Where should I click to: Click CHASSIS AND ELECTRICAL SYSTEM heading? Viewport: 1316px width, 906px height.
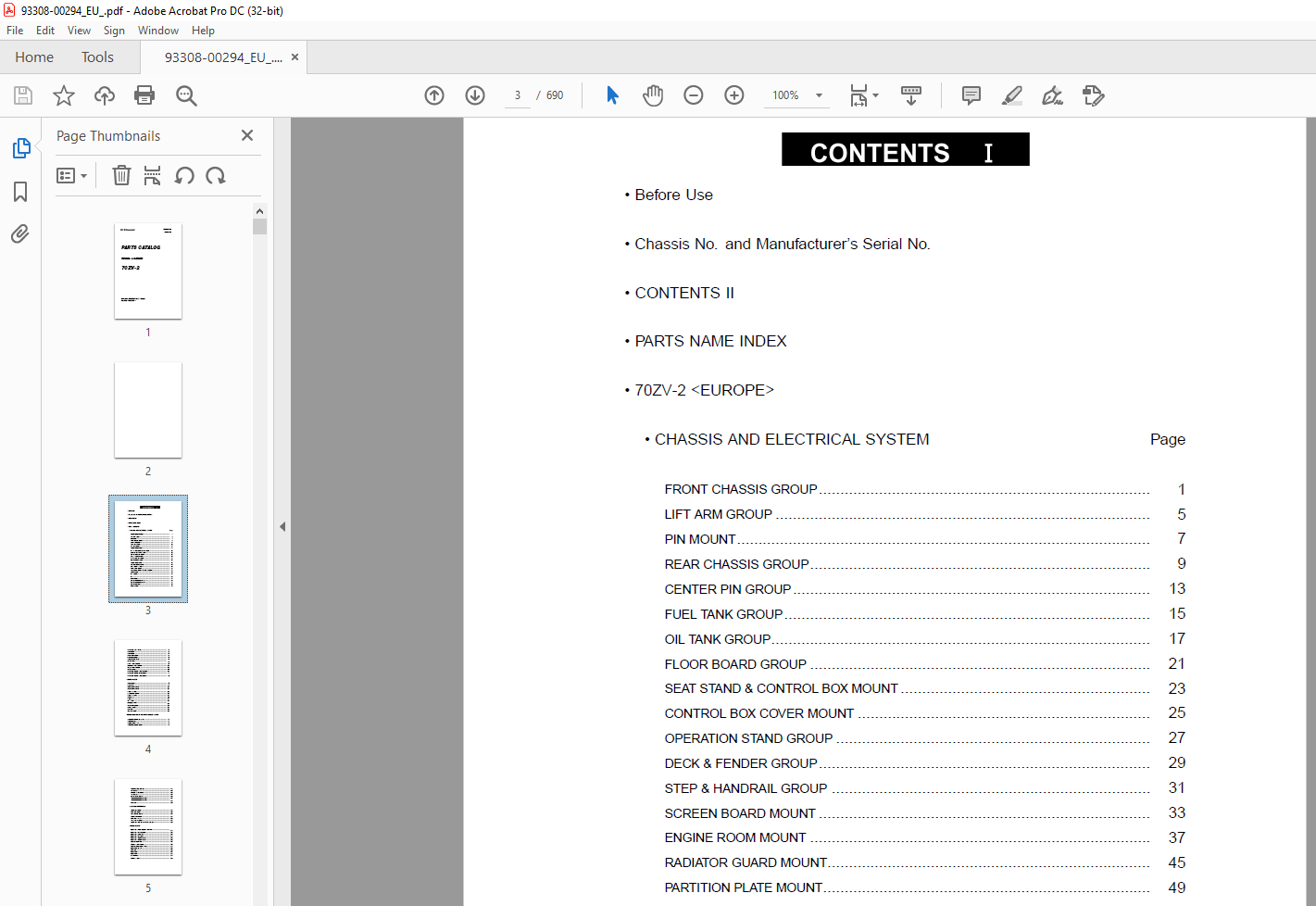tap(792, 439)
